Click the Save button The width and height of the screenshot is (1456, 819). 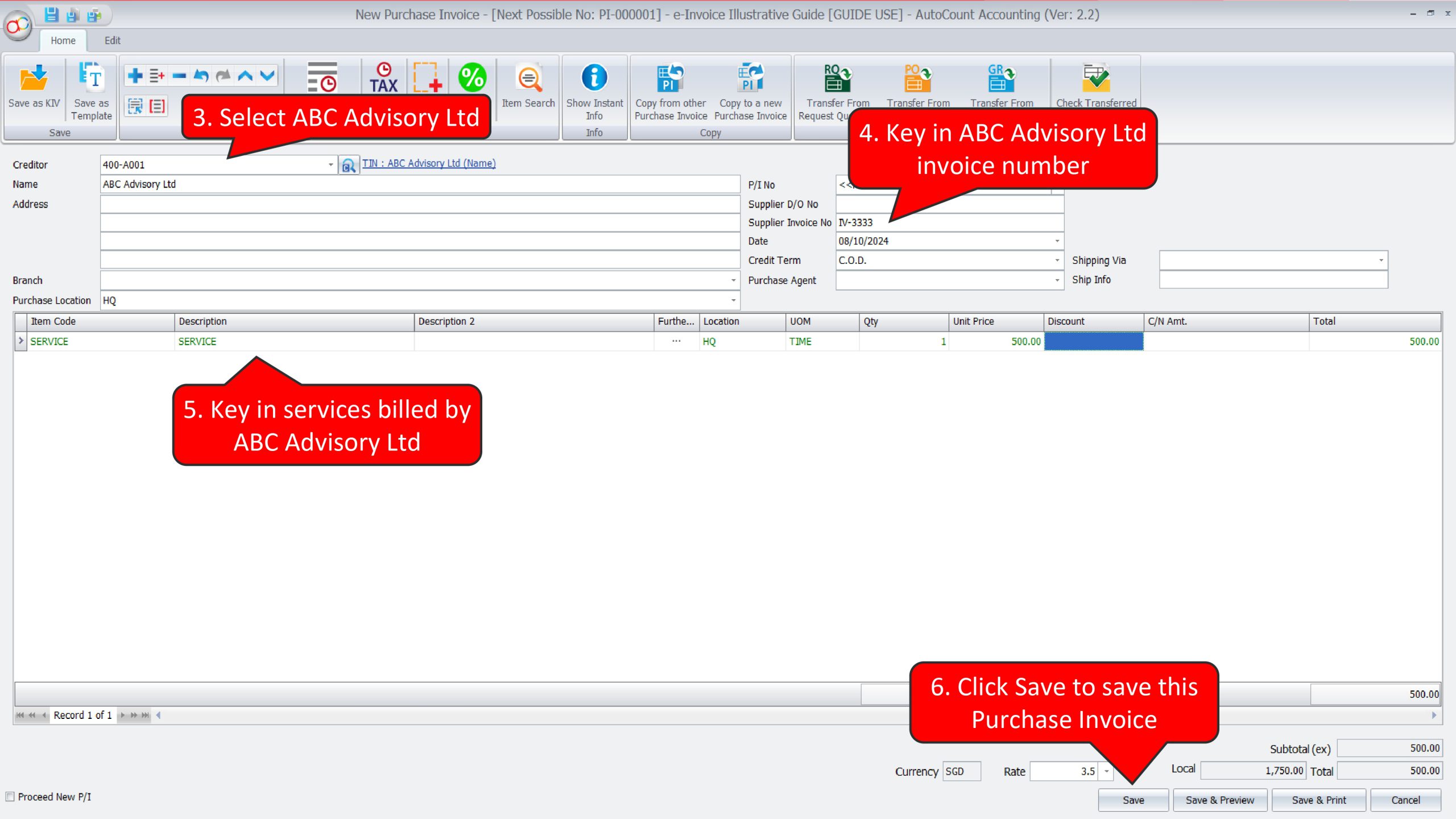click(x=1133, y=800)
